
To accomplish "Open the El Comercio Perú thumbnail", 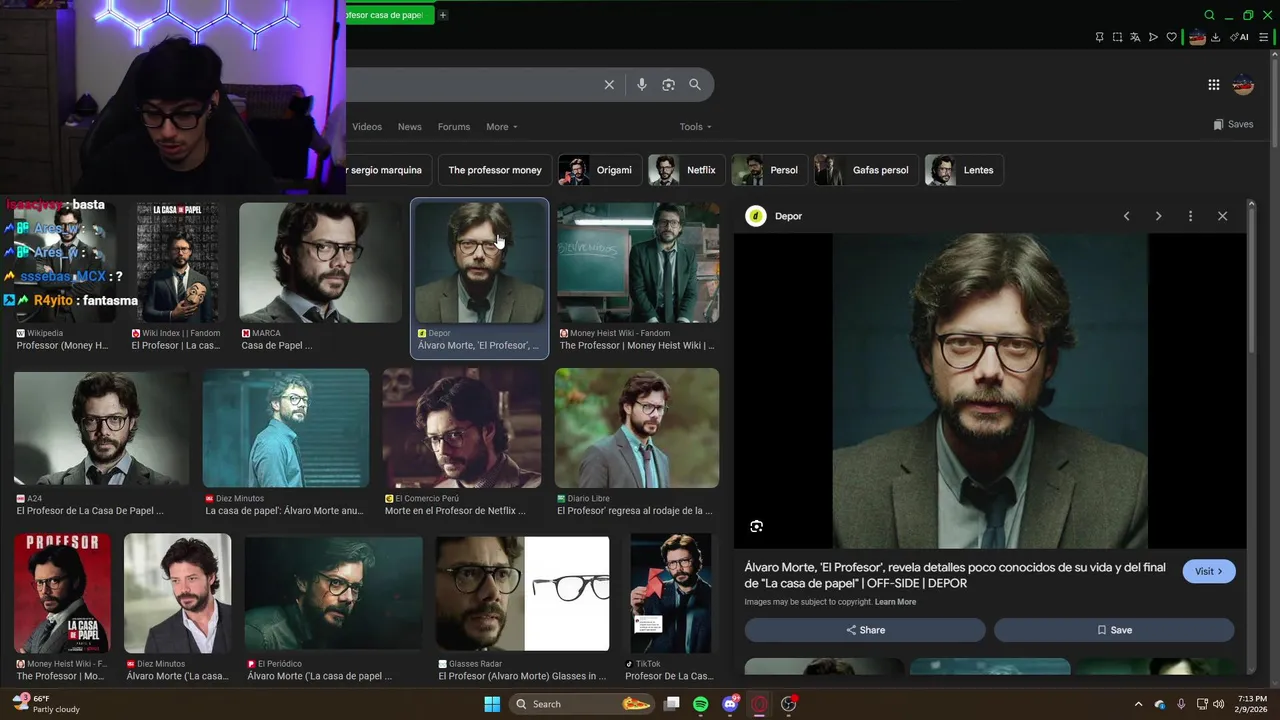I will coord(462,428).
